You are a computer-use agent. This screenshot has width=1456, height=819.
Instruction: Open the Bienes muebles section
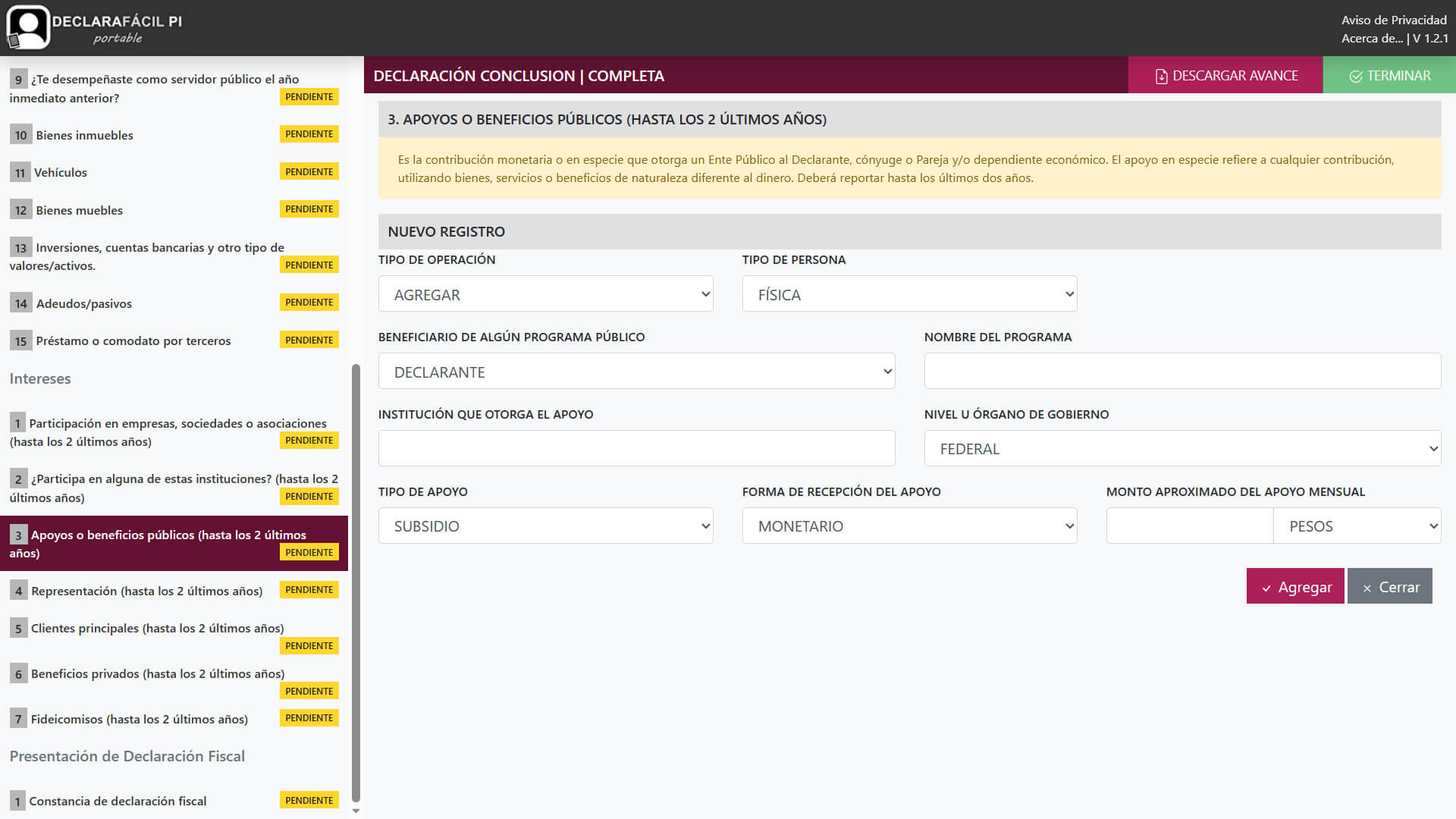174,210
